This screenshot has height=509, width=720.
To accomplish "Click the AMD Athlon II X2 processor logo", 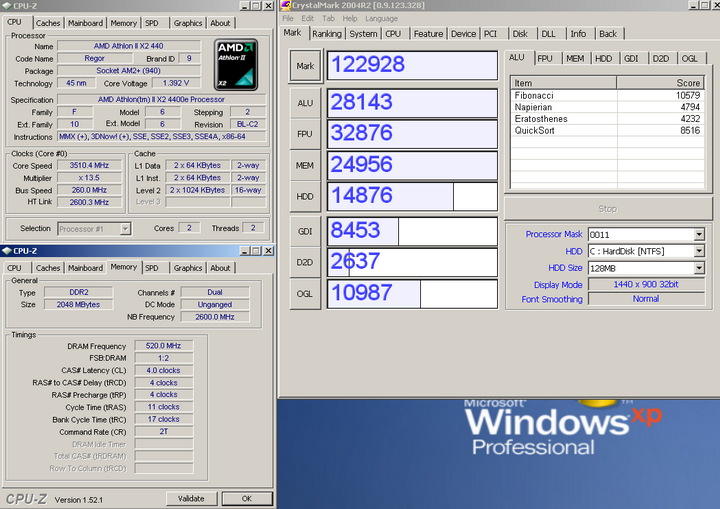I will [236, 64].
